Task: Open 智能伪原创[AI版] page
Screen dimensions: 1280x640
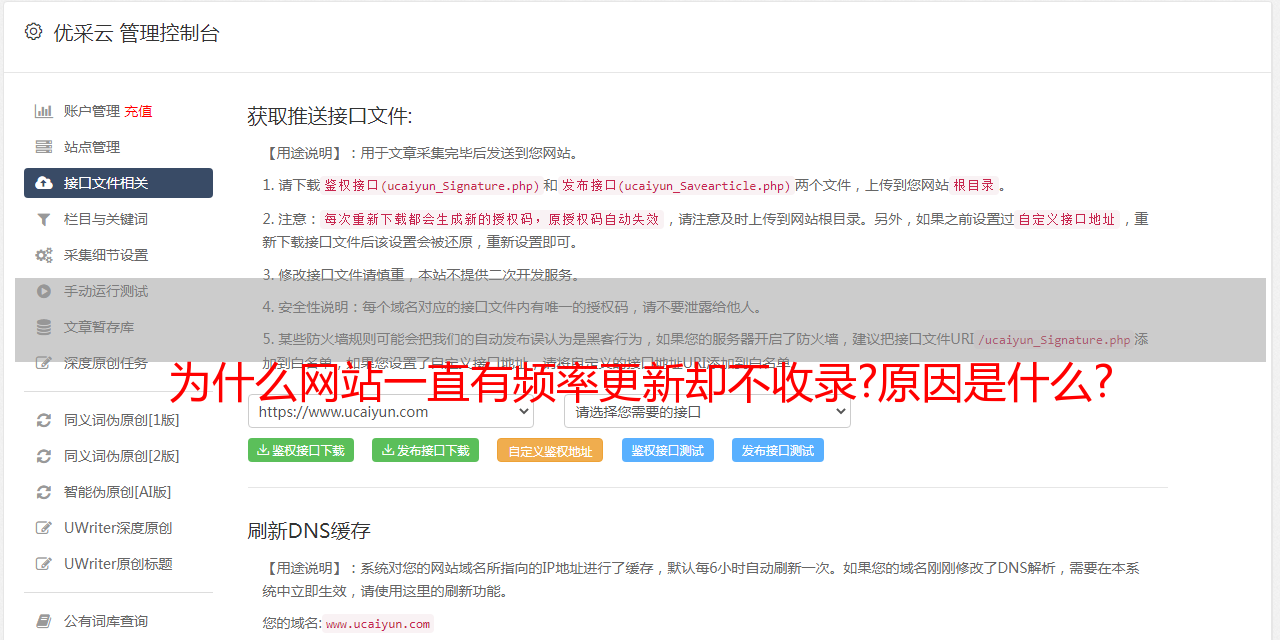Action: tap(118, 492)
